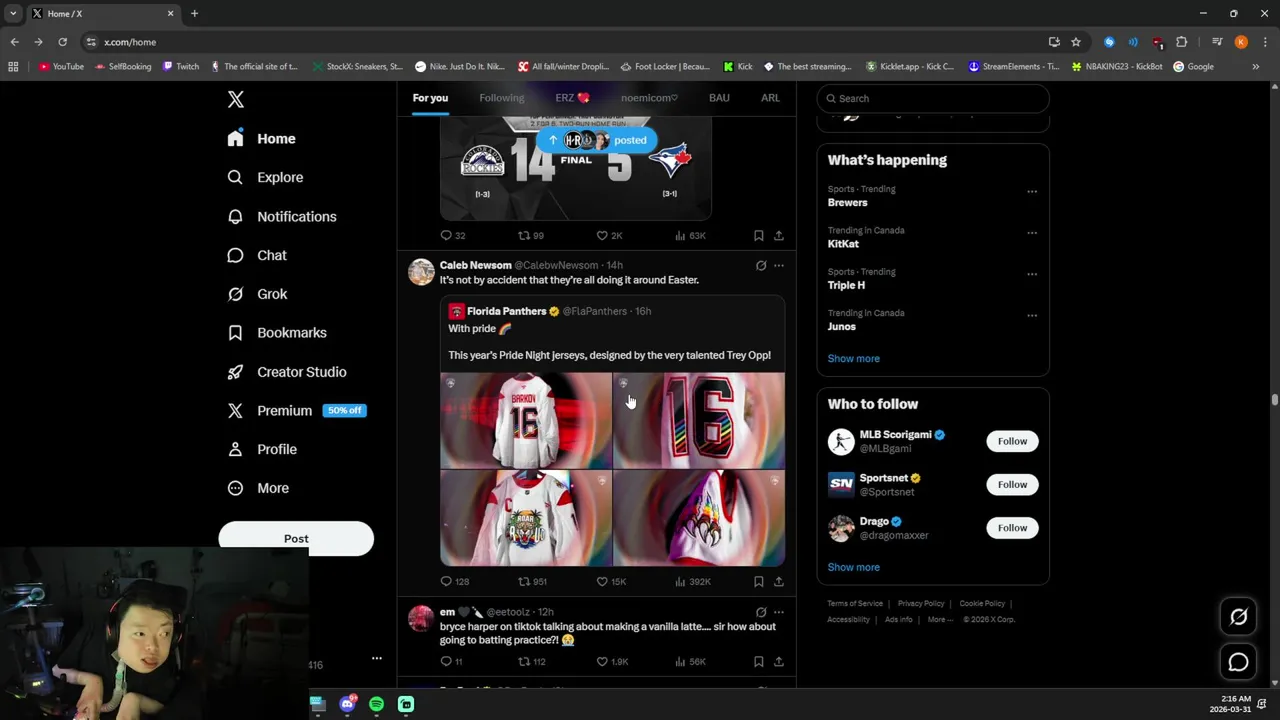Share Caleb Newsom's post
This screenshot has height=720, width=1280.
(x=778, y=581)
